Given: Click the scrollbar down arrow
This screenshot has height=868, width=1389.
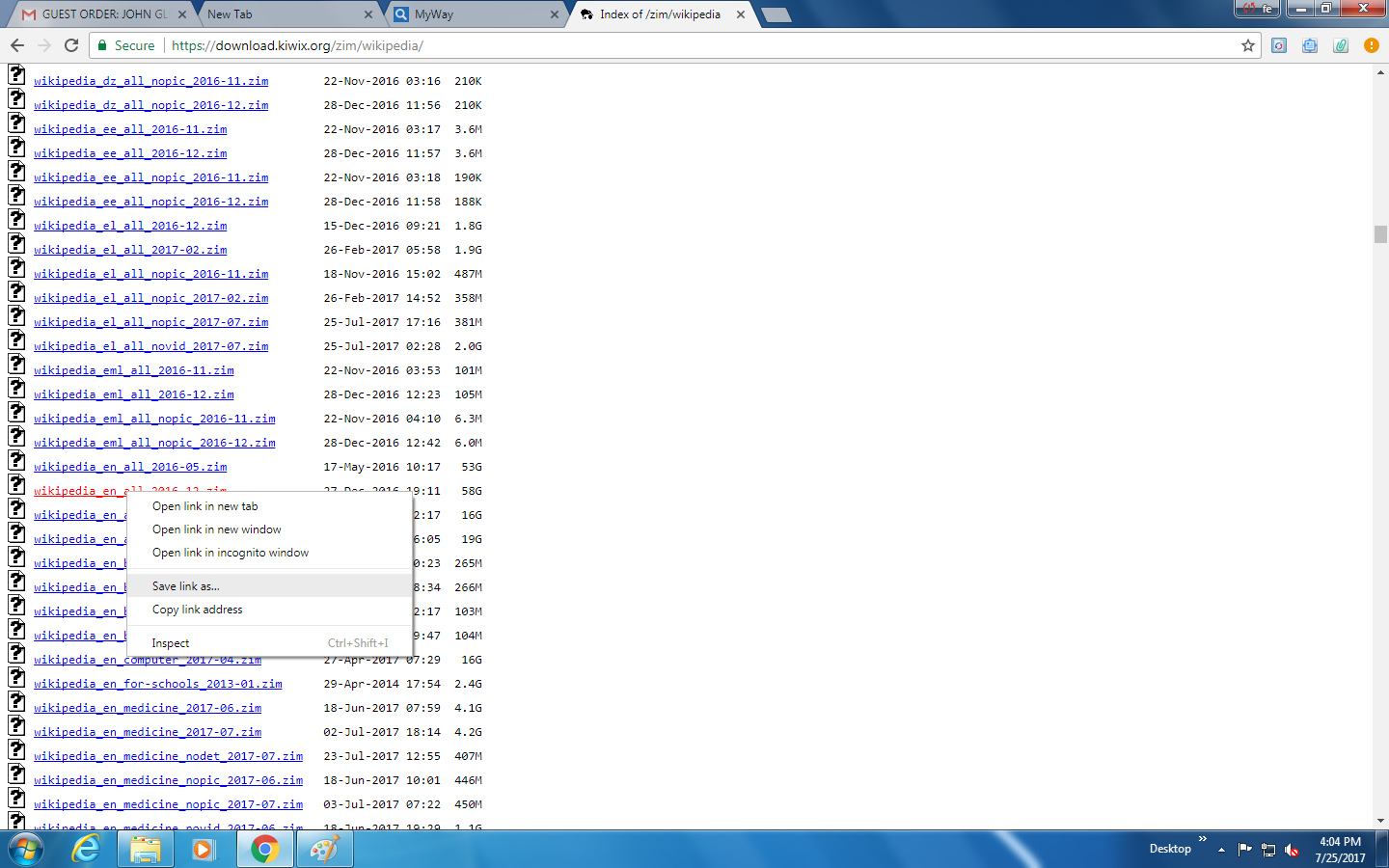Looking at the screenshot, I should [x=1380, y=821].
